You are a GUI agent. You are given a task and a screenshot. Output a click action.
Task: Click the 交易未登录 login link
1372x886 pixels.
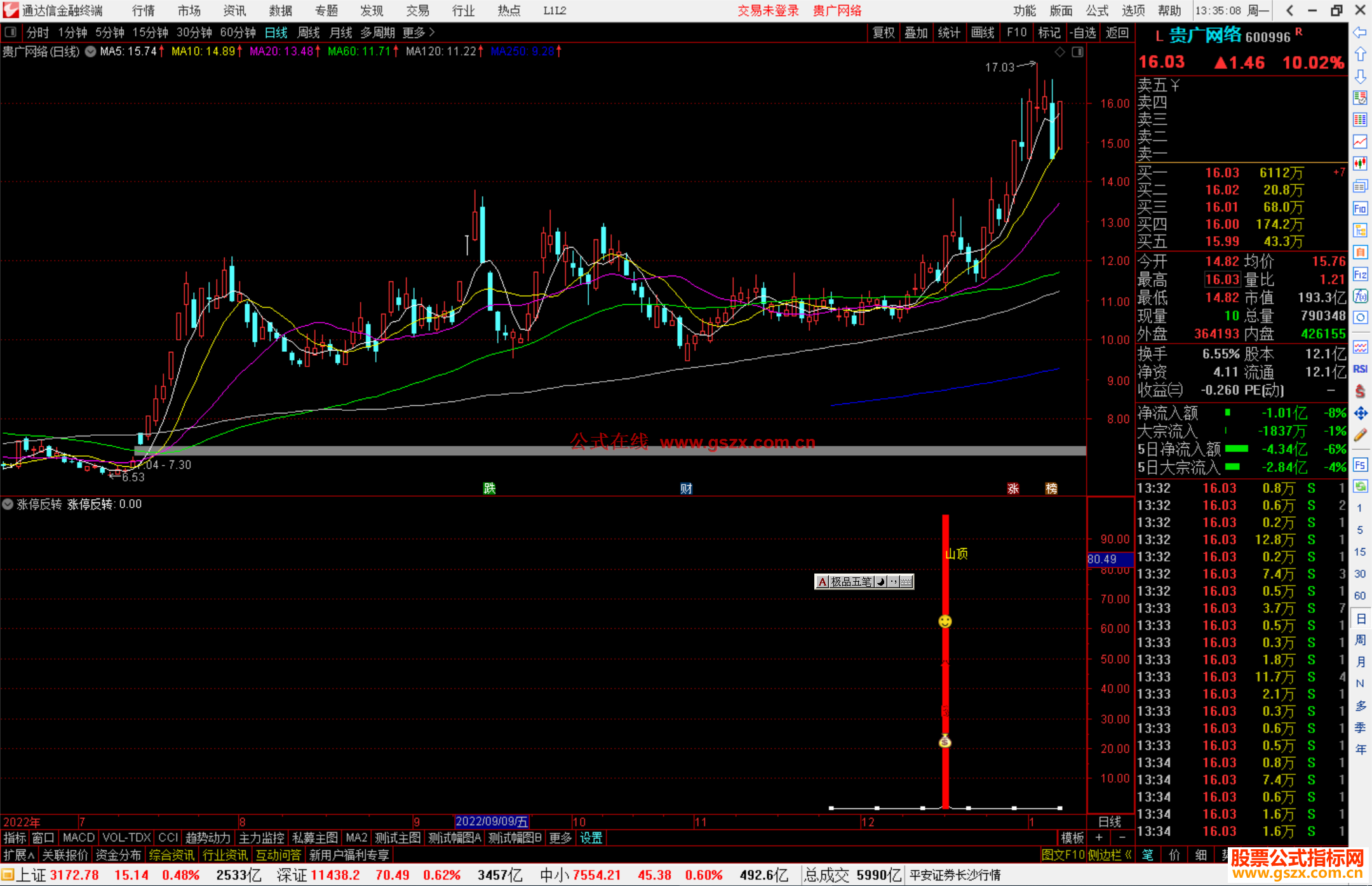(767, 11)
